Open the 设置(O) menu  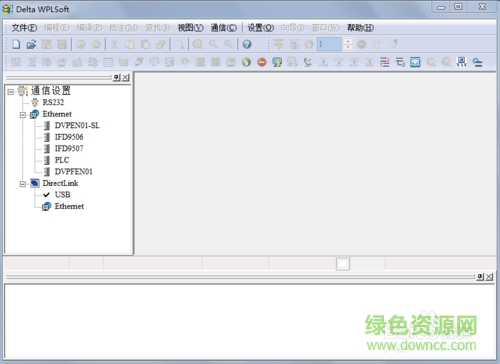pyautogui.click(x=261, y=28)
